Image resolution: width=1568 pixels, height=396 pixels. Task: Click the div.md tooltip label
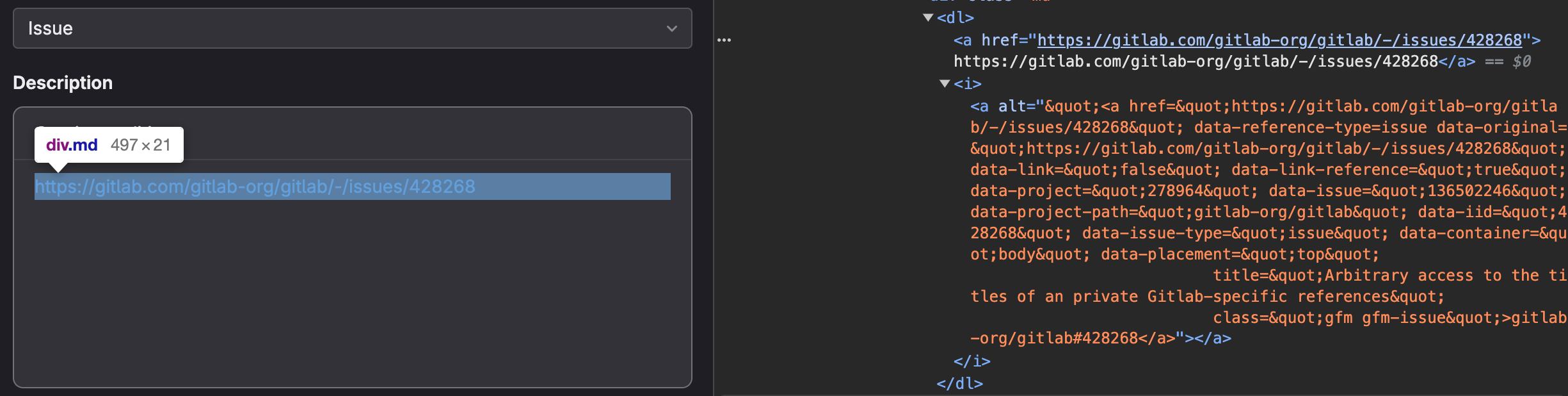point(109,145)
